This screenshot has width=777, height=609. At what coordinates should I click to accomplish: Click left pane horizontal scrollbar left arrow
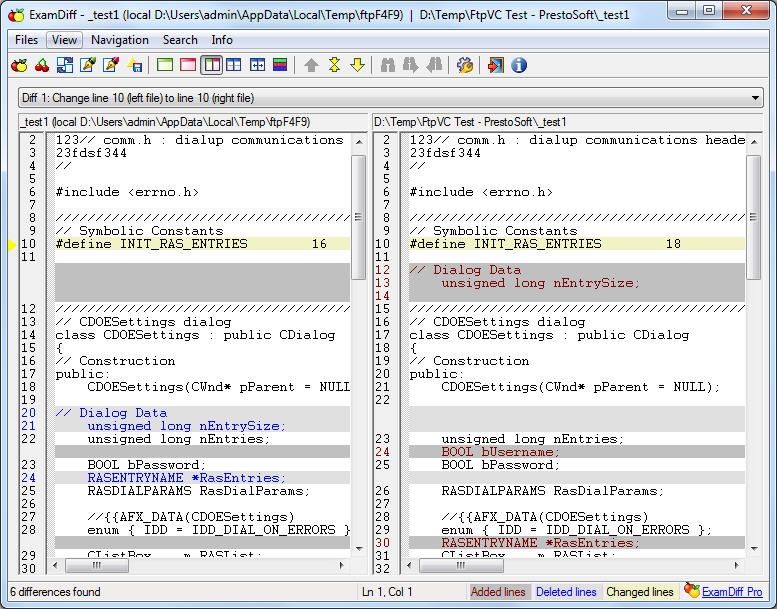coord(55,565)
